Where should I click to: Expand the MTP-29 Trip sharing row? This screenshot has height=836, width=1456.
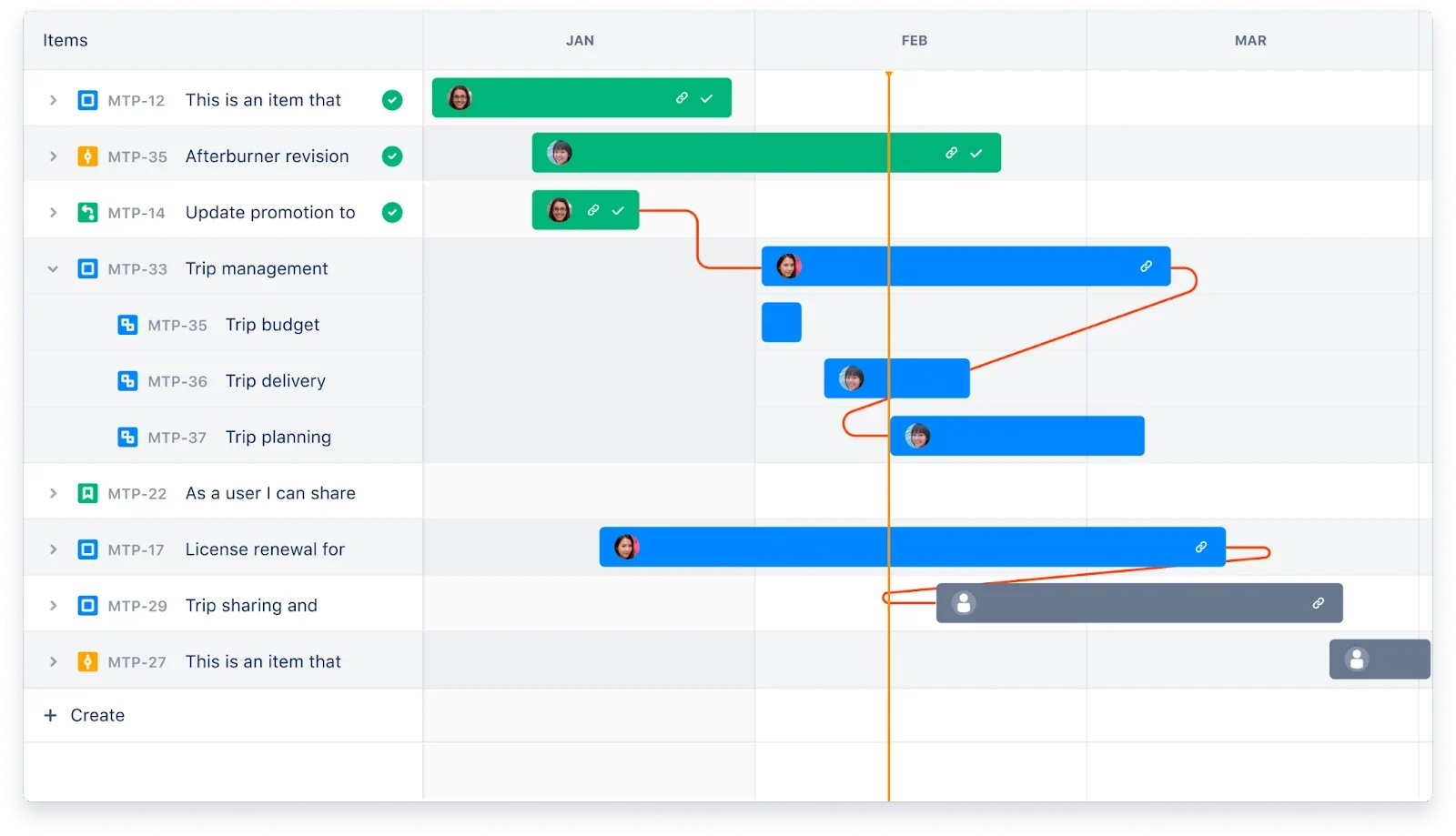pos(53,606)
